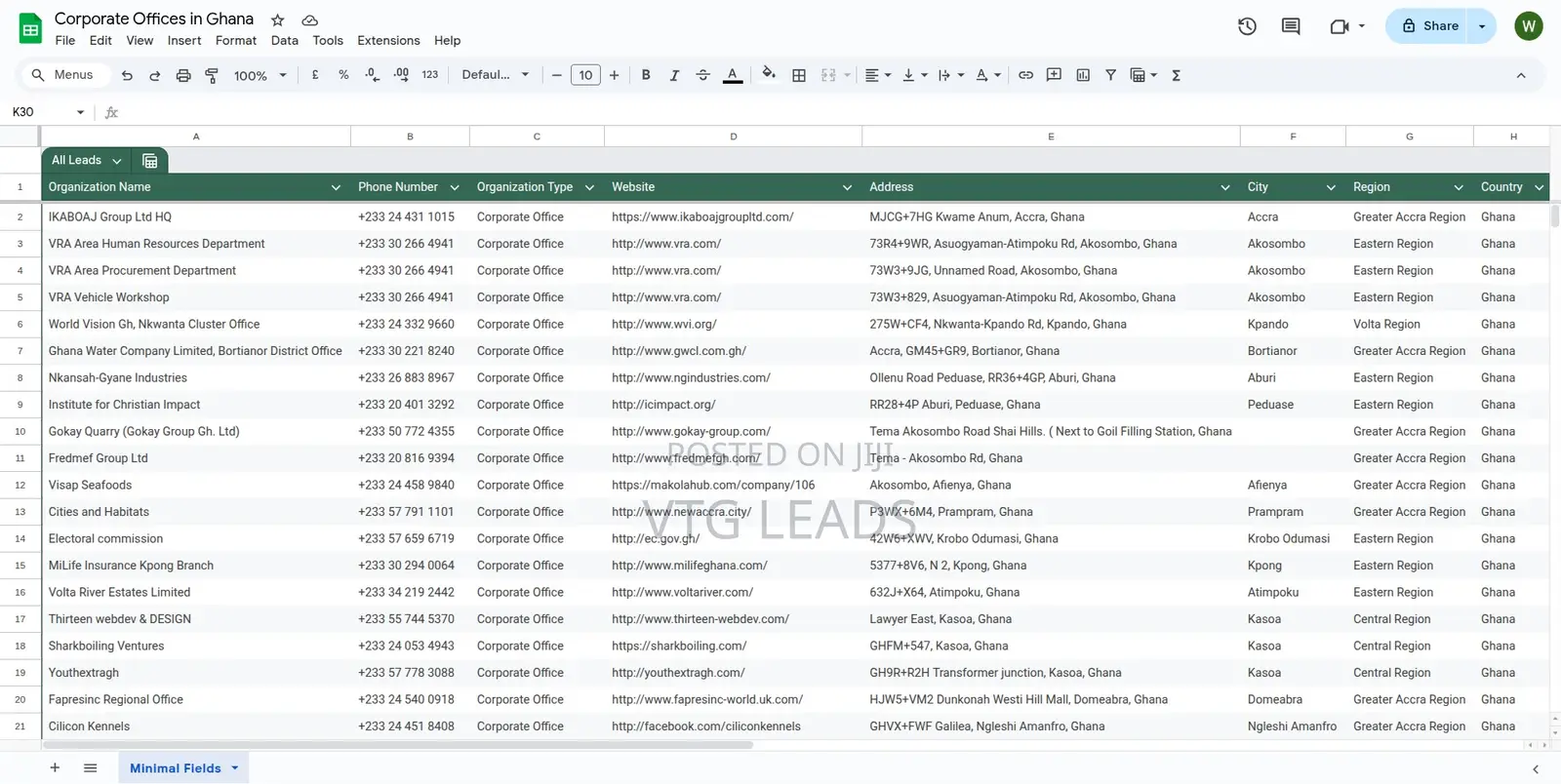Image resolution: width=1561 pixels, height=784 pixels.
Task: Add a new sheet
Action: (55, 768)
